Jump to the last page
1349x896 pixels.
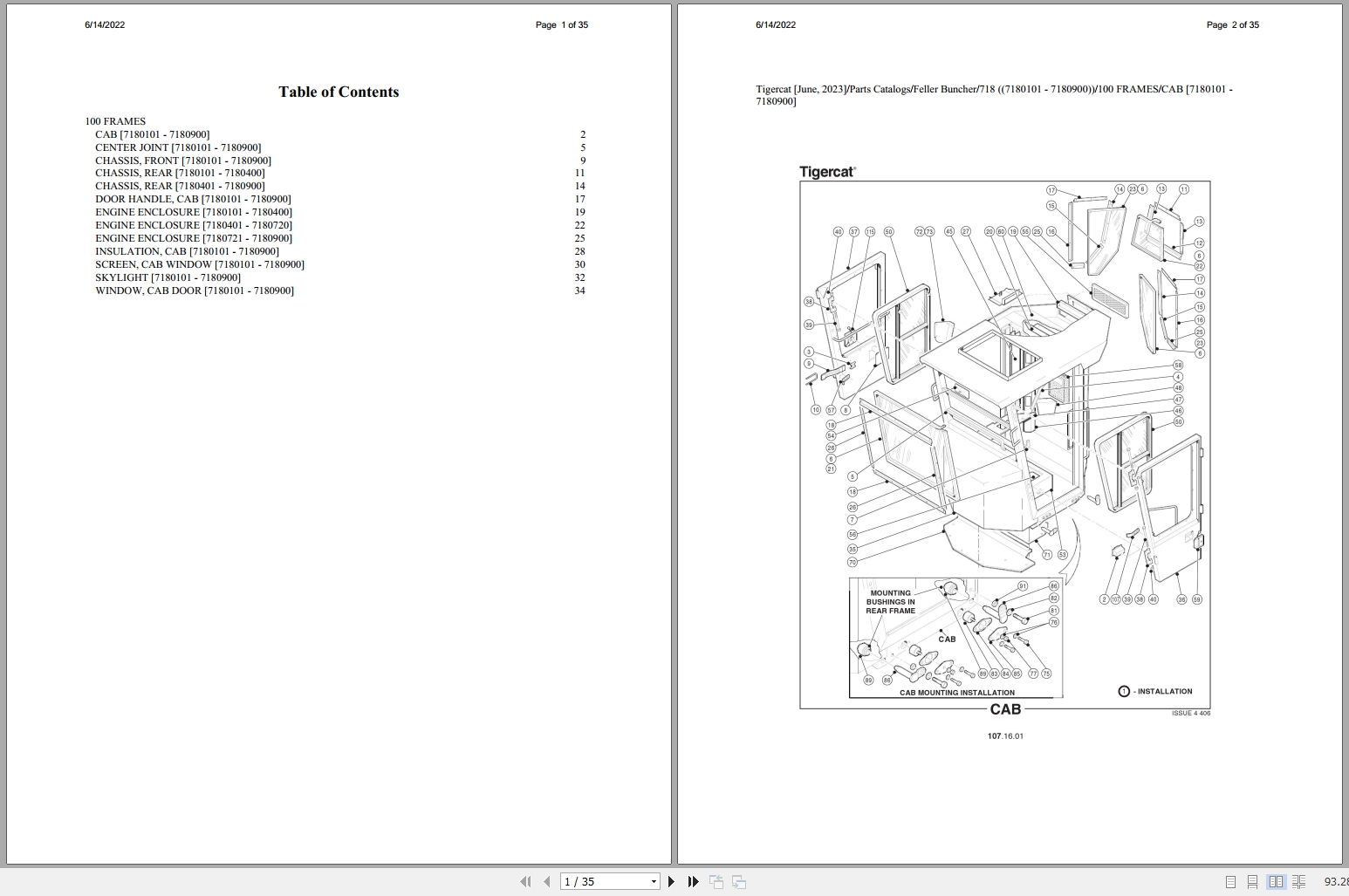point(693,882)
